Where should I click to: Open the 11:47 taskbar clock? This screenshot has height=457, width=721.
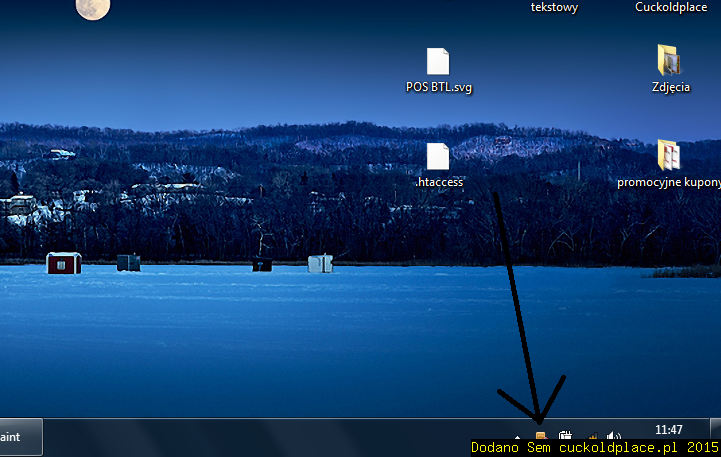pos(667,430)
